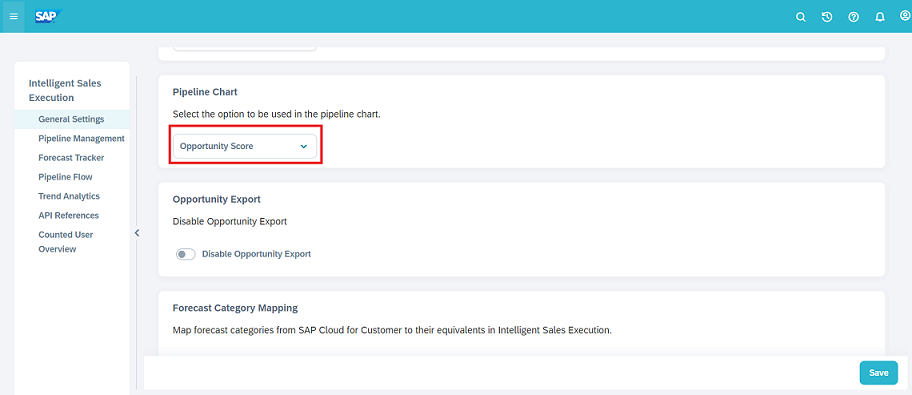This screenshot has height=395, width=912.
Task: Open the user profile icon
Action: (x=905, y=16)
